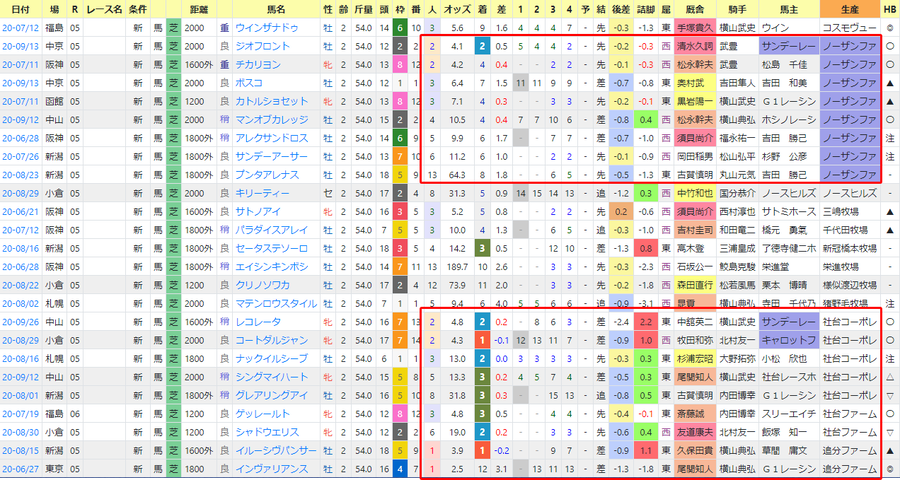Click horse name キリーティー
The height and width of the screenshot is (480, 900).
(x=262, y=193)
